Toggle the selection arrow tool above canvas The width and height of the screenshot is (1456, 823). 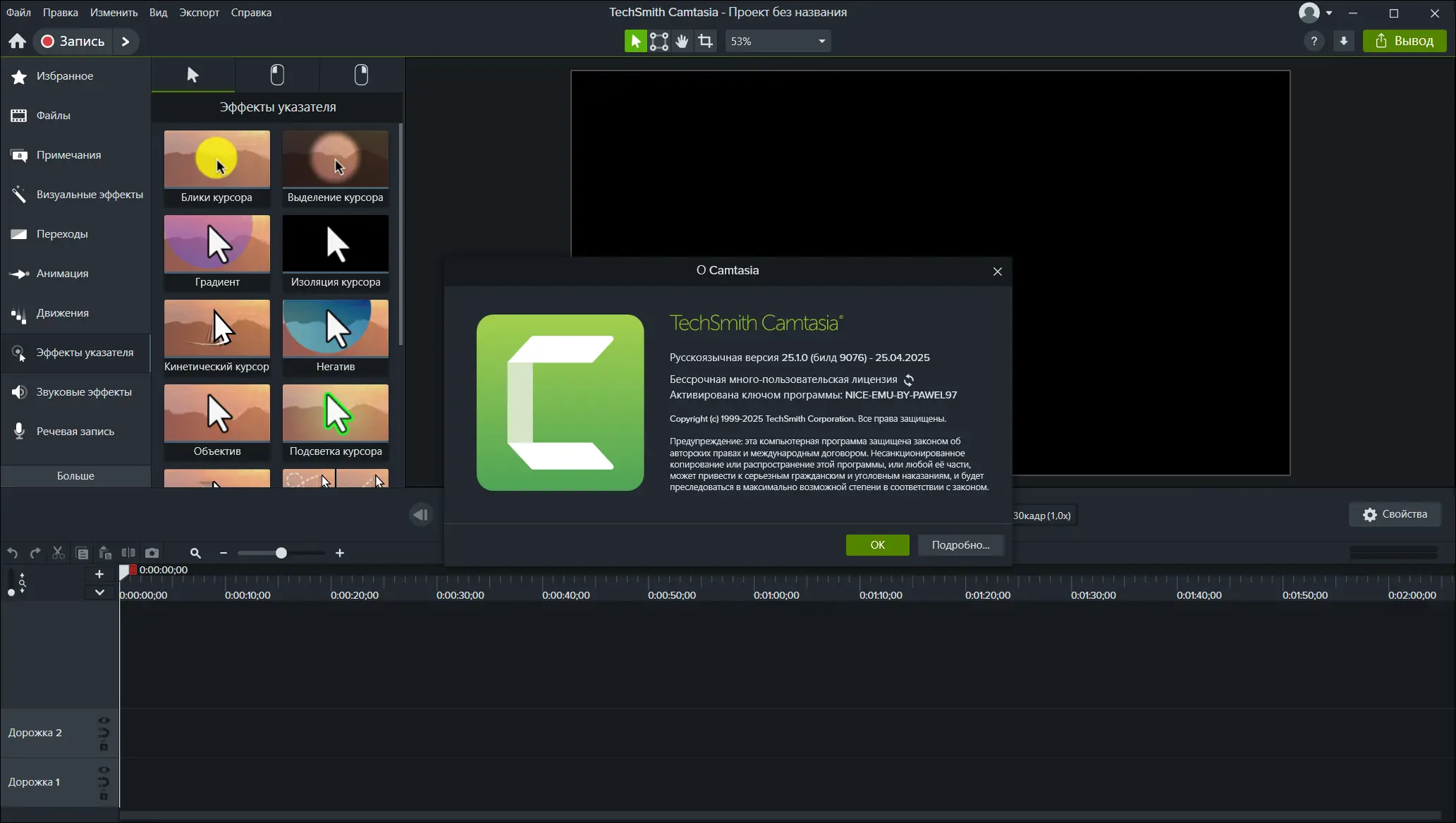pos(635,41)
